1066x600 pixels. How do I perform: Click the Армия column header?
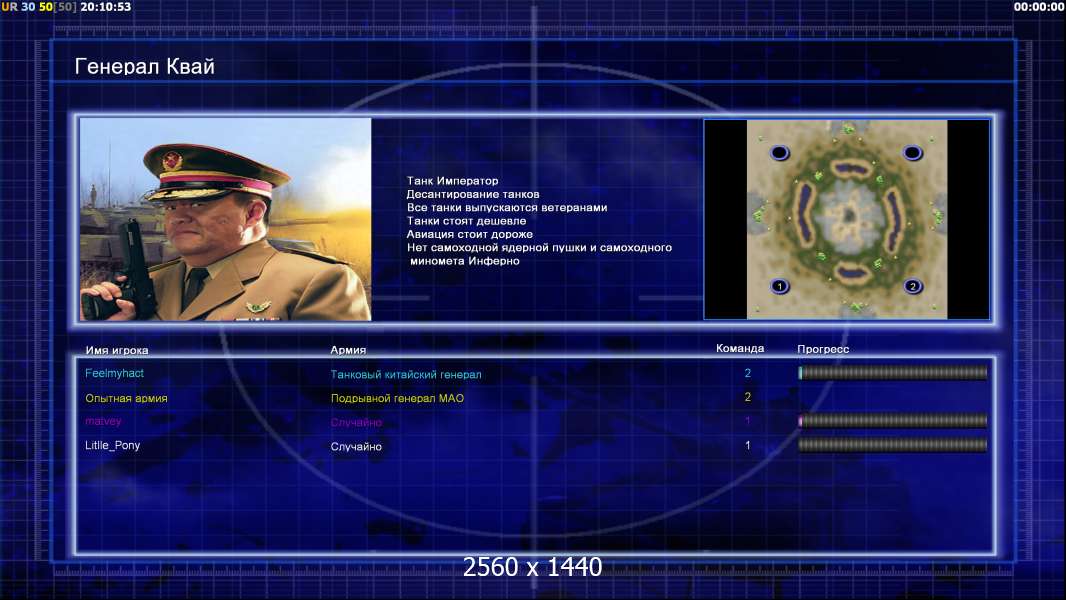348,350
